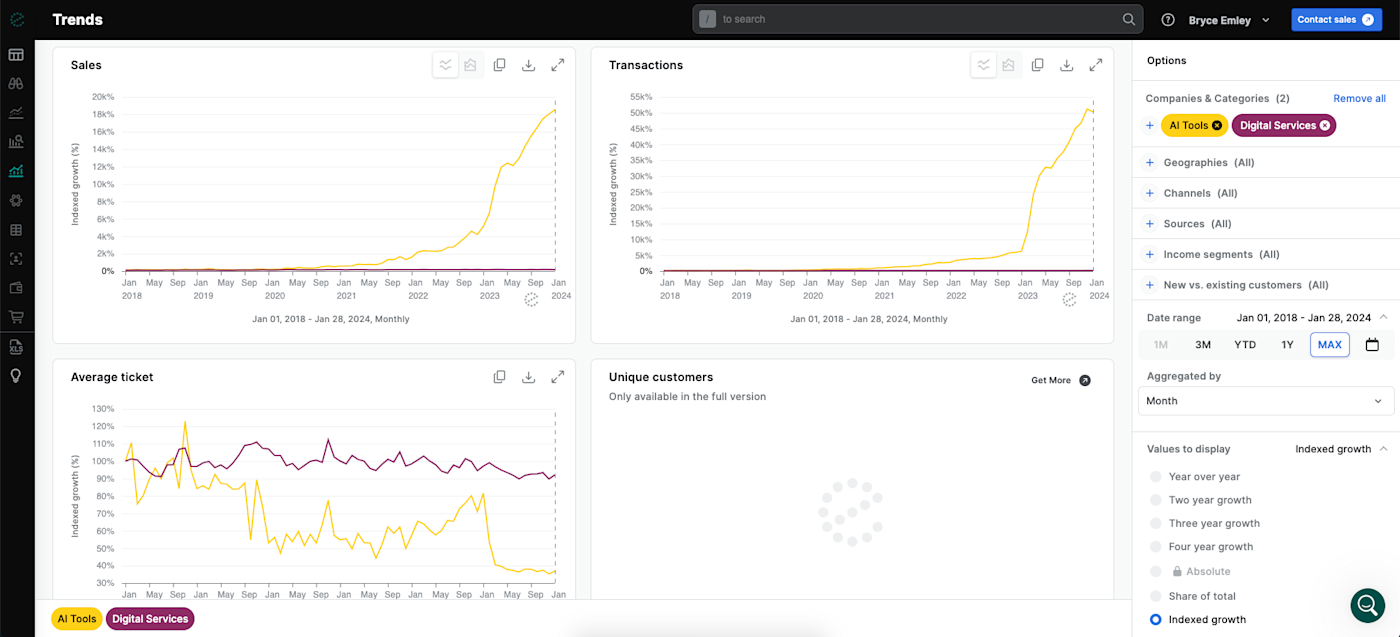Screen dimensions: 1400x637
Task: Expand the Transactions chart to fullscreen
Action: click(1096, 65)
